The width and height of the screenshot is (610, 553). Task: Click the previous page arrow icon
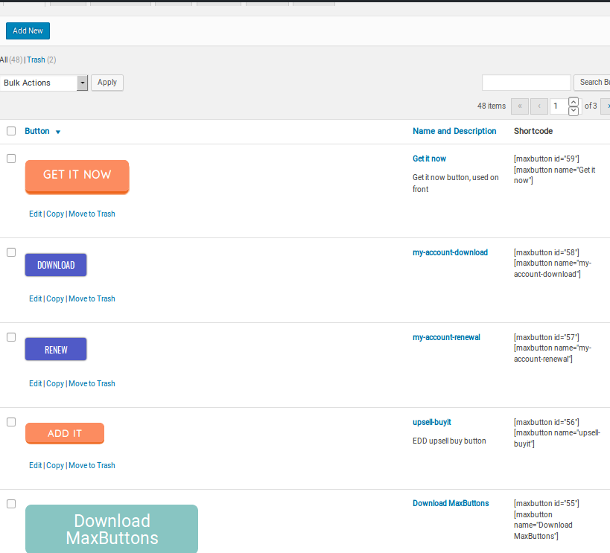(539, 106)
